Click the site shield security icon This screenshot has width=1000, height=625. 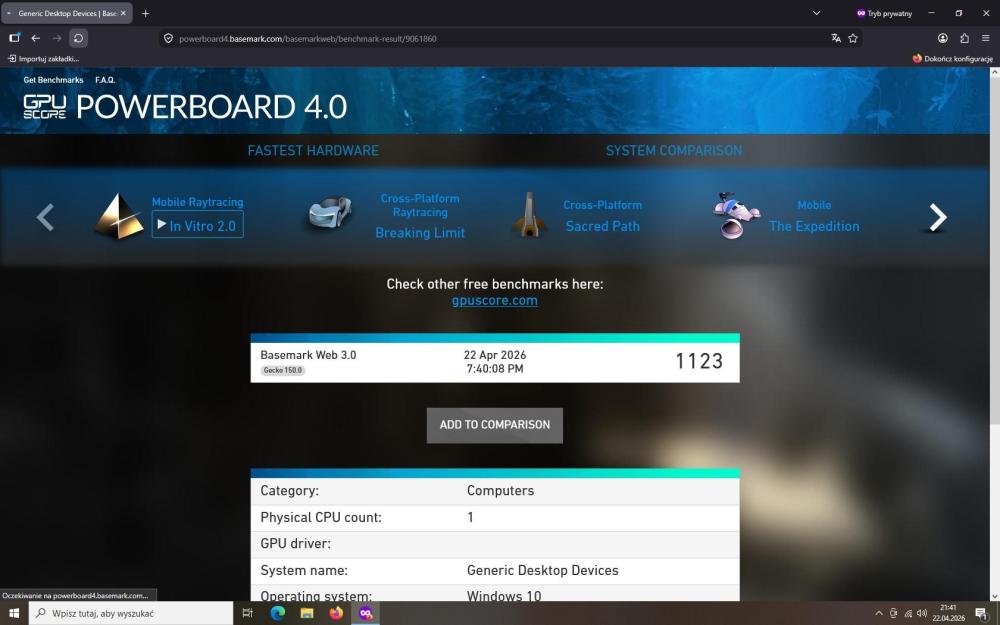pos(168,38)
